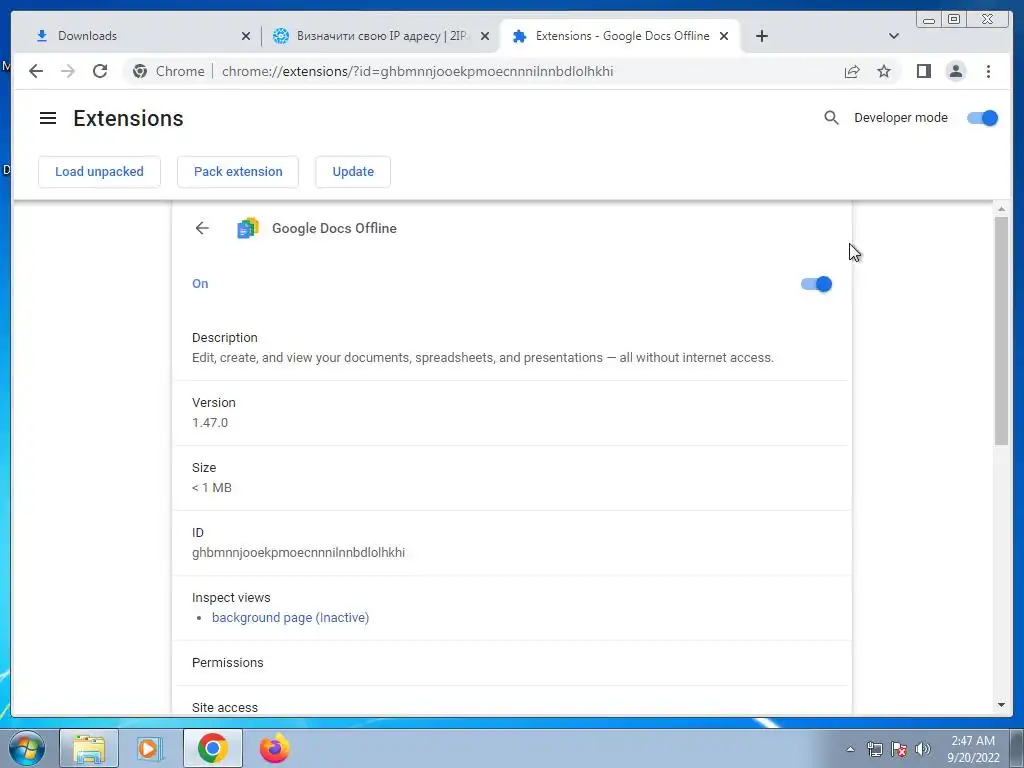Expand the tab search dropdown arrow
Image resolution: width=1024 pixels, height=768 pixels.
[894, 36]
